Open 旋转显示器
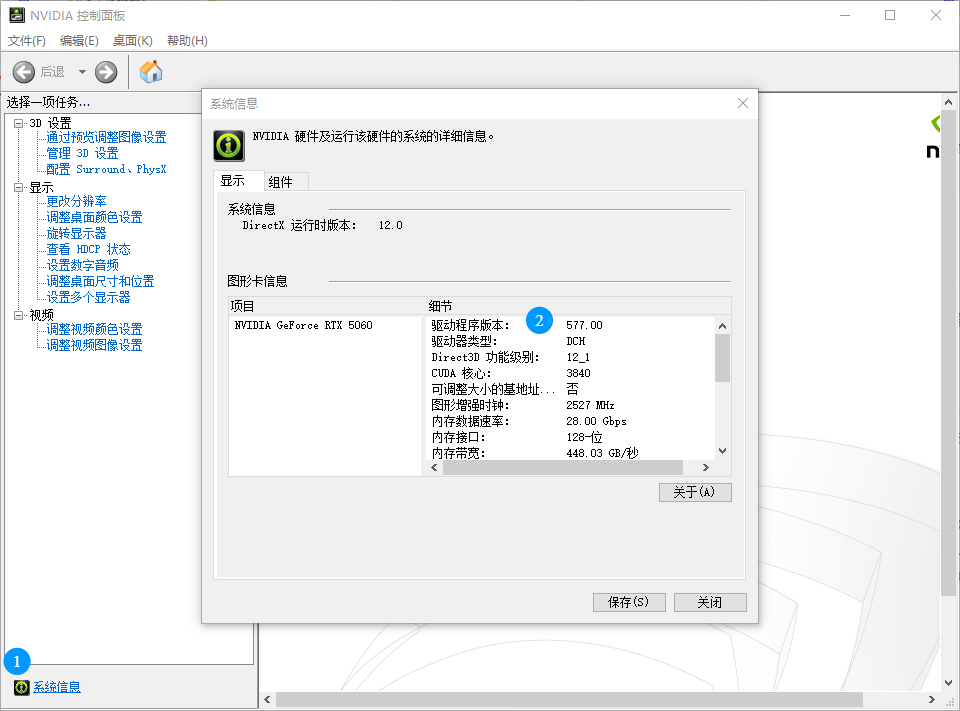The width and height of the screenshot is (960, 711). [77, 233]
